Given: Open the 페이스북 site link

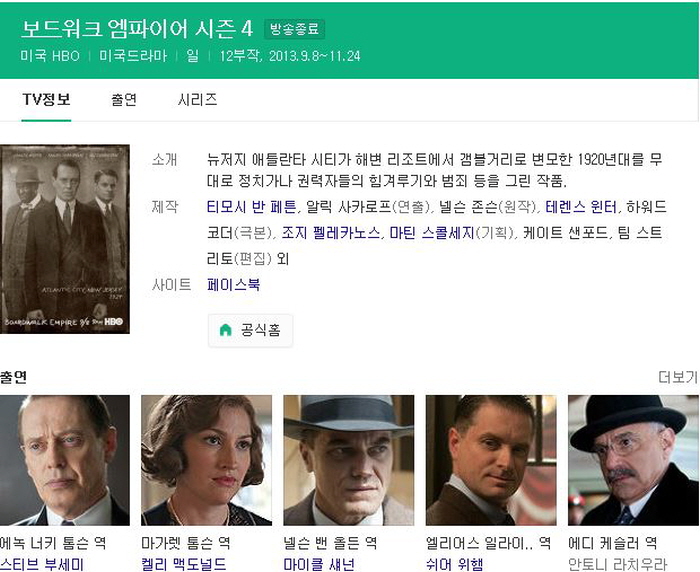Looking at the screenshot, I should [x=233, y=284].
